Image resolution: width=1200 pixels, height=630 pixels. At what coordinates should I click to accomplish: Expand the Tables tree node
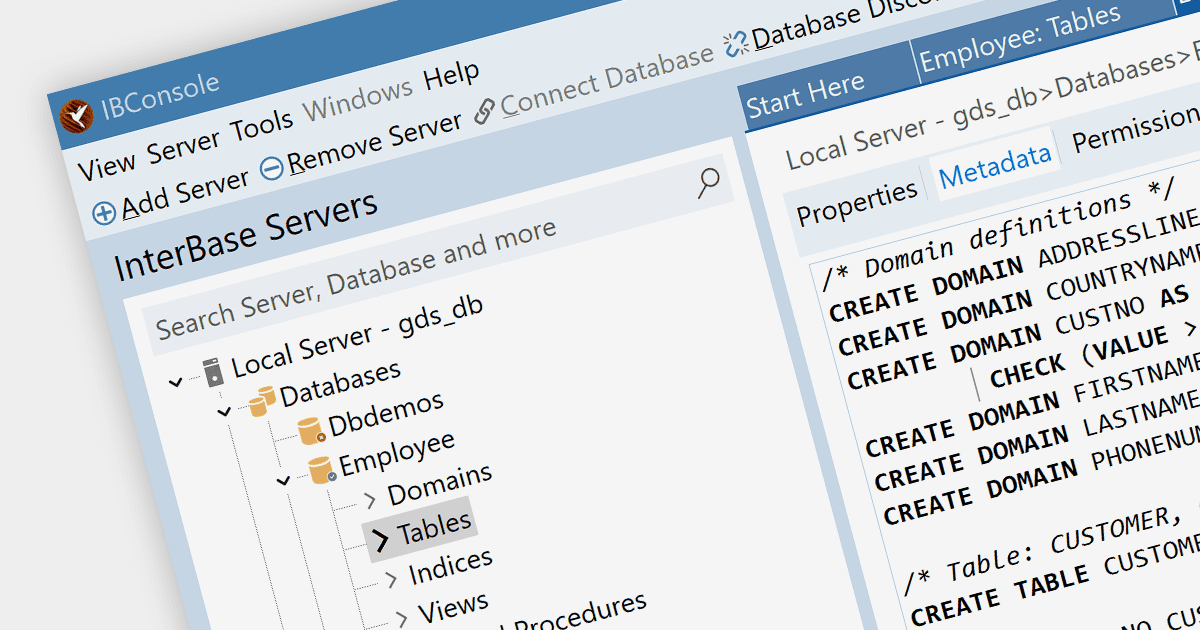coord(380,541)
